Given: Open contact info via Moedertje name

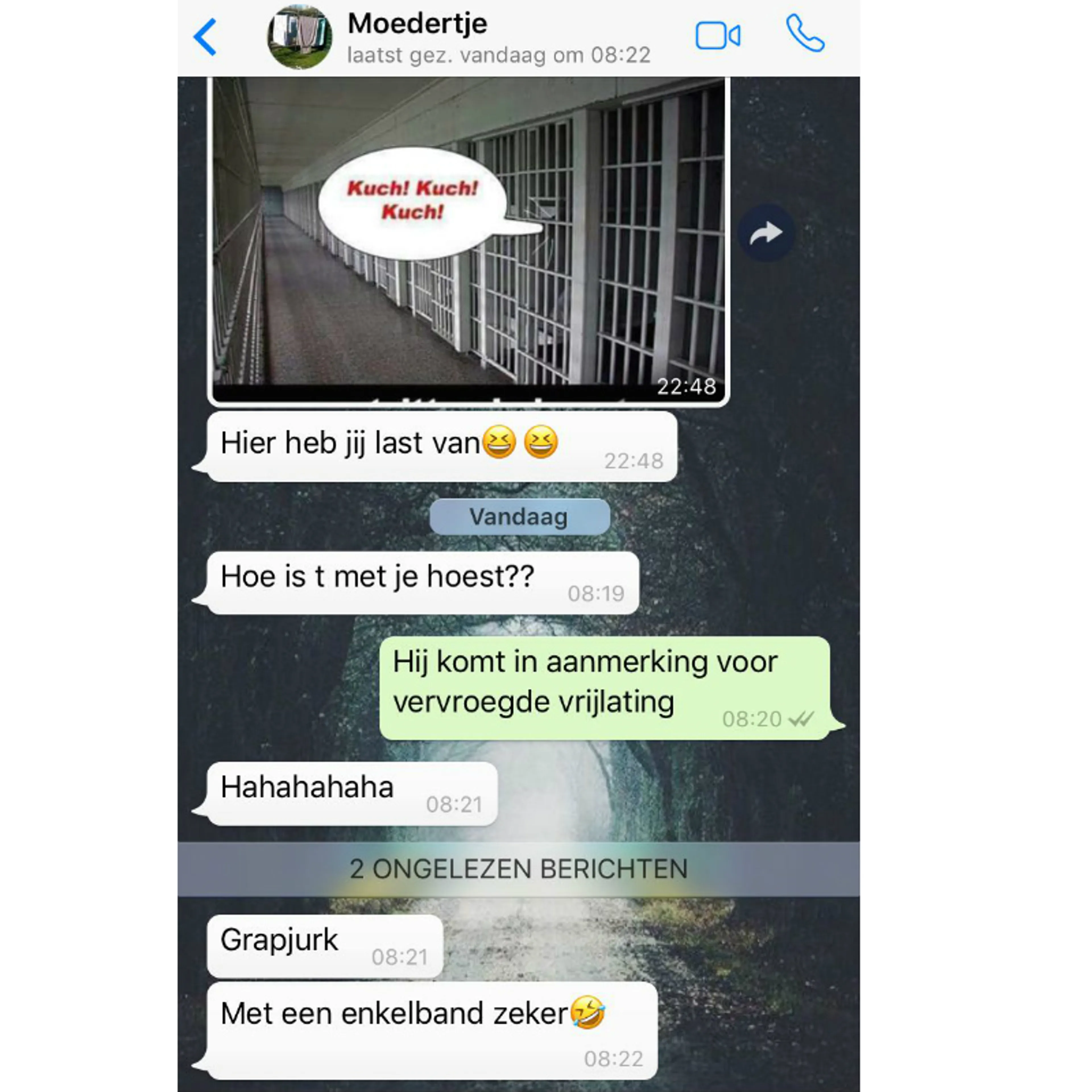Looking at the screenshot, I should 417,24.
